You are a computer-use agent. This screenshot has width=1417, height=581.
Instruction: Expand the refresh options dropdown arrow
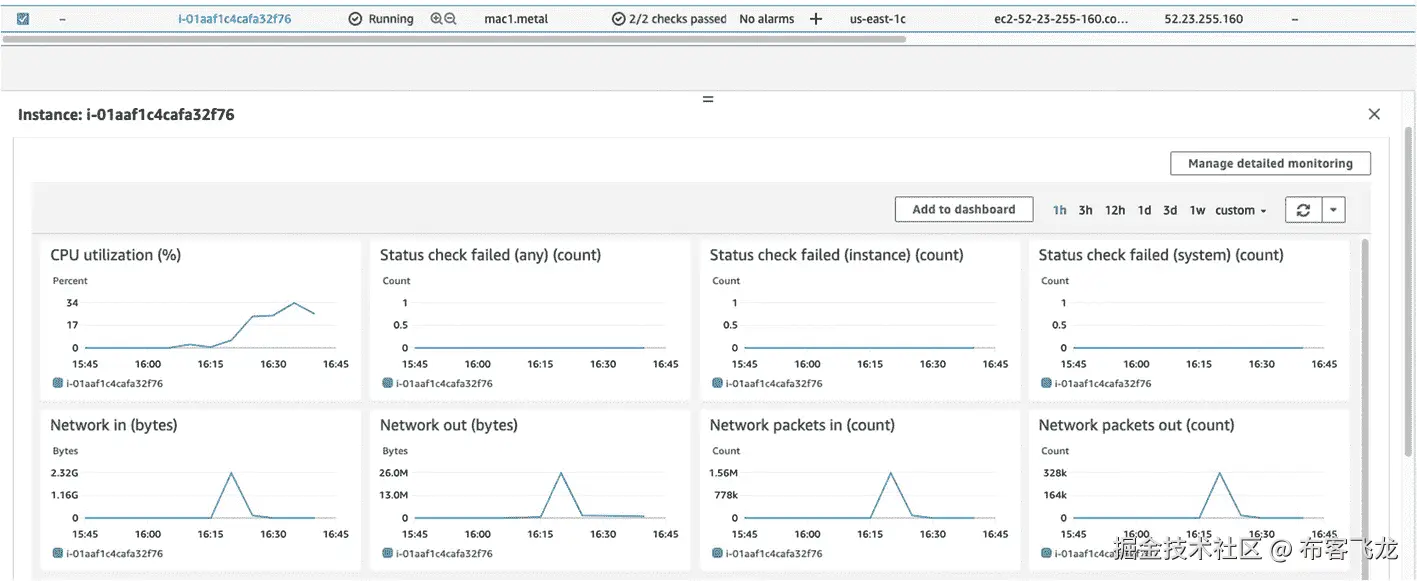click(1335, 210)
